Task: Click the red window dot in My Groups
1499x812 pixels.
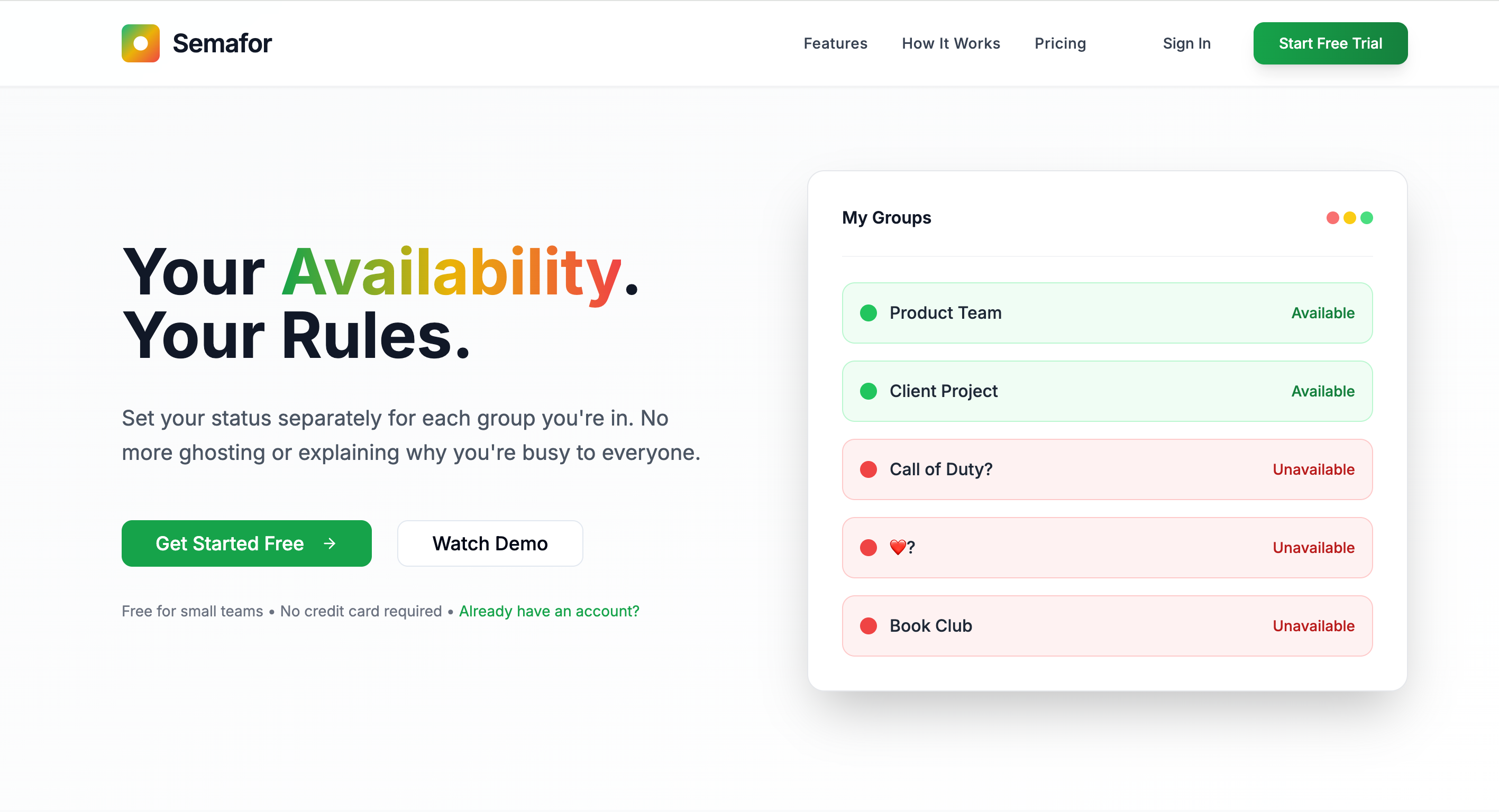Action: (x=1332, y=218)
